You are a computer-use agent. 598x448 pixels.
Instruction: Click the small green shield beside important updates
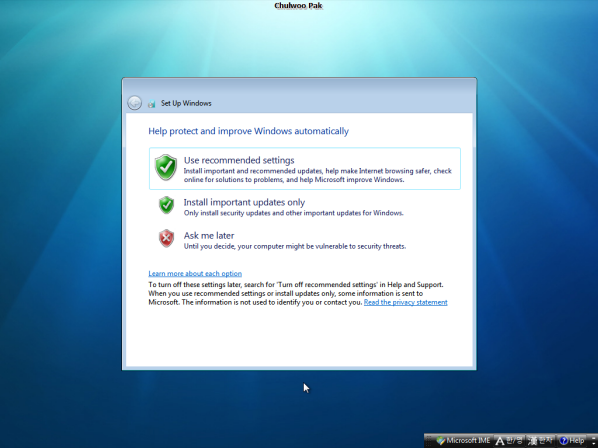[x=166, y=205]
